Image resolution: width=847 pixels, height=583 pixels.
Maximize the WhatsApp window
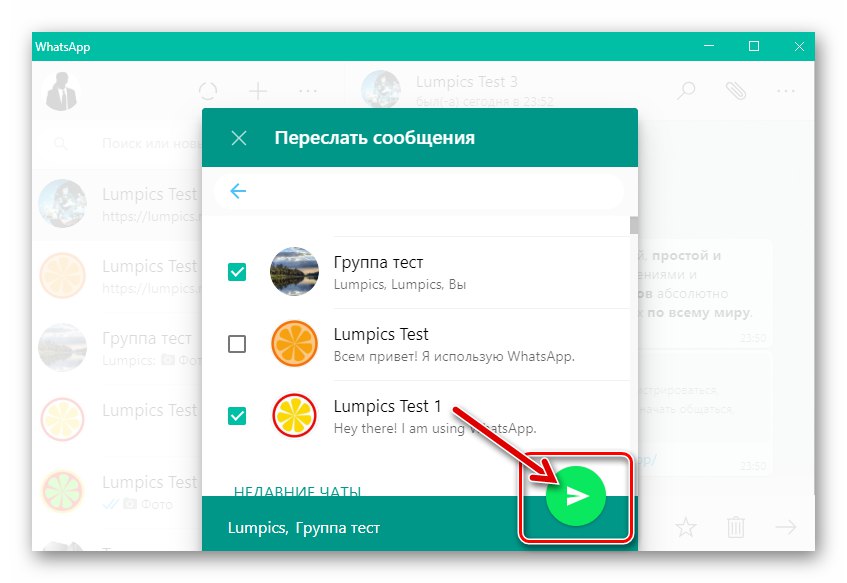[754, 46]
